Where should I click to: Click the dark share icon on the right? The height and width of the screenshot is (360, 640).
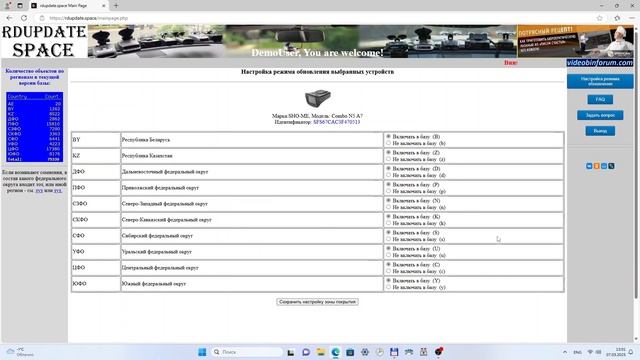point(611,166)
